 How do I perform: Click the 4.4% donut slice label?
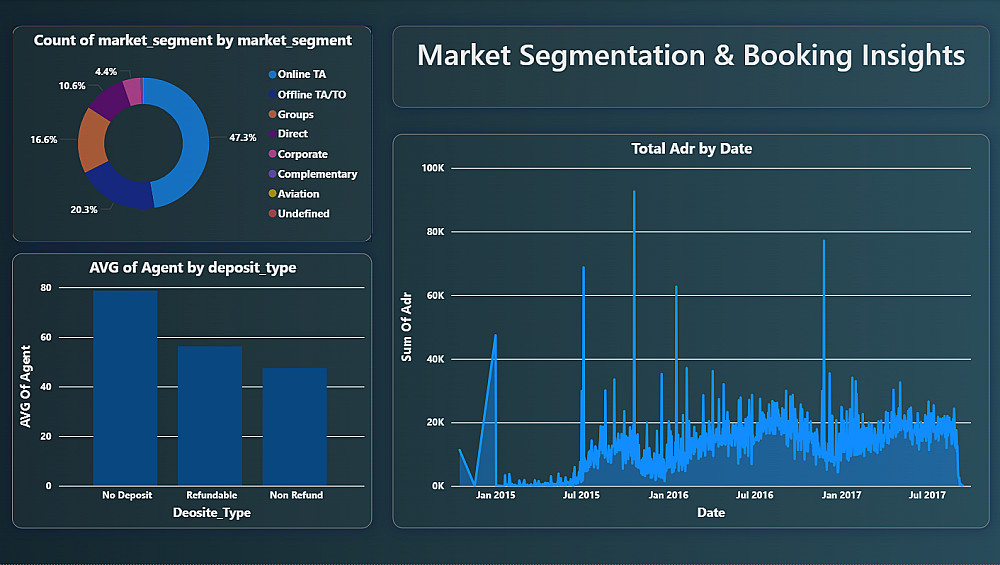[106, 72]
